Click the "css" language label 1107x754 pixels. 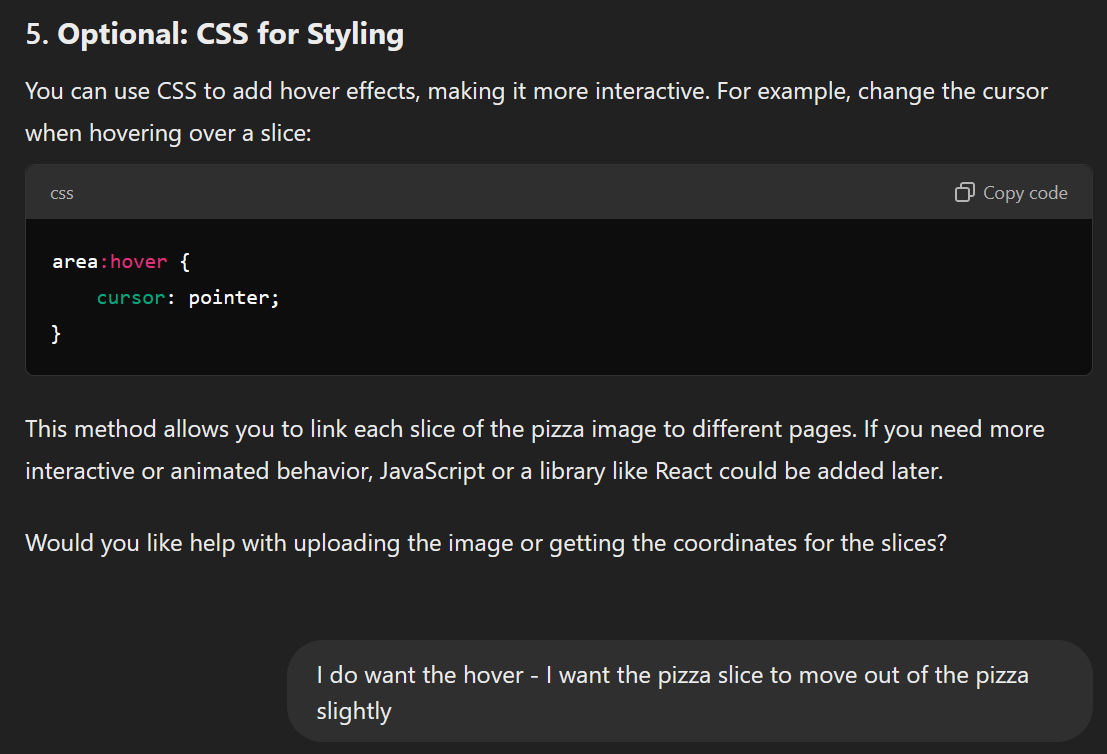(x=62, y=193)
